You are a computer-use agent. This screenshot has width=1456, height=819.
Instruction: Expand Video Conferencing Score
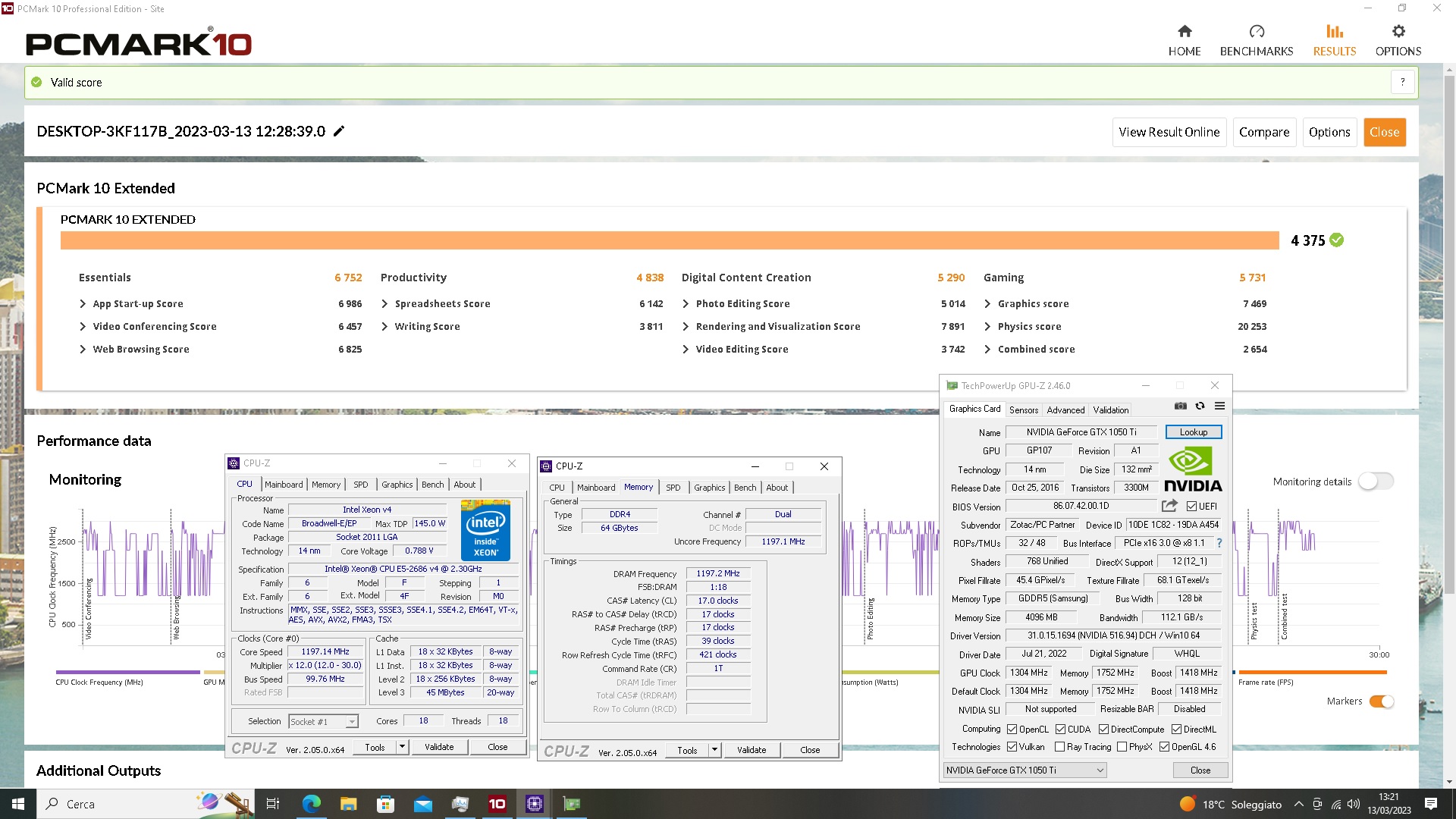83,326
